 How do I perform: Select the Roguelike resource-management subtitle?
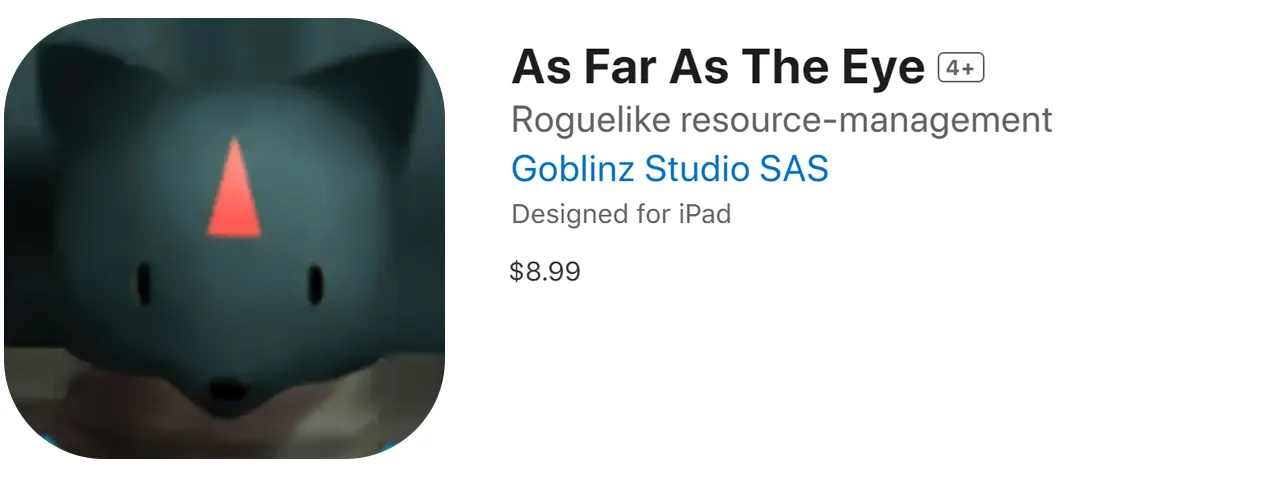tap(781, 120)
